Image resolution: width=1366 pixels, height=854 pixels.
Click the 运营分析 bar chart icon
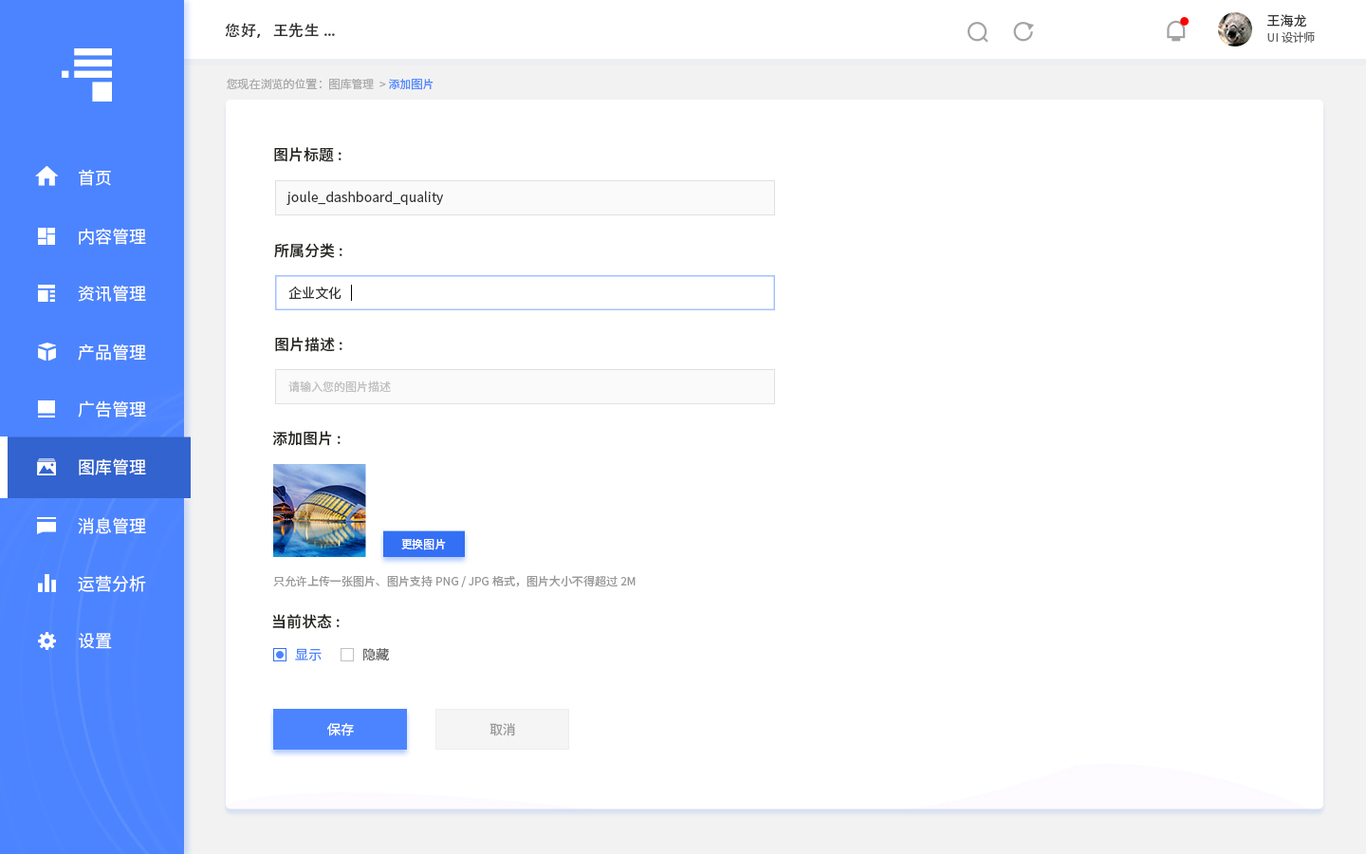click(46, 583)
